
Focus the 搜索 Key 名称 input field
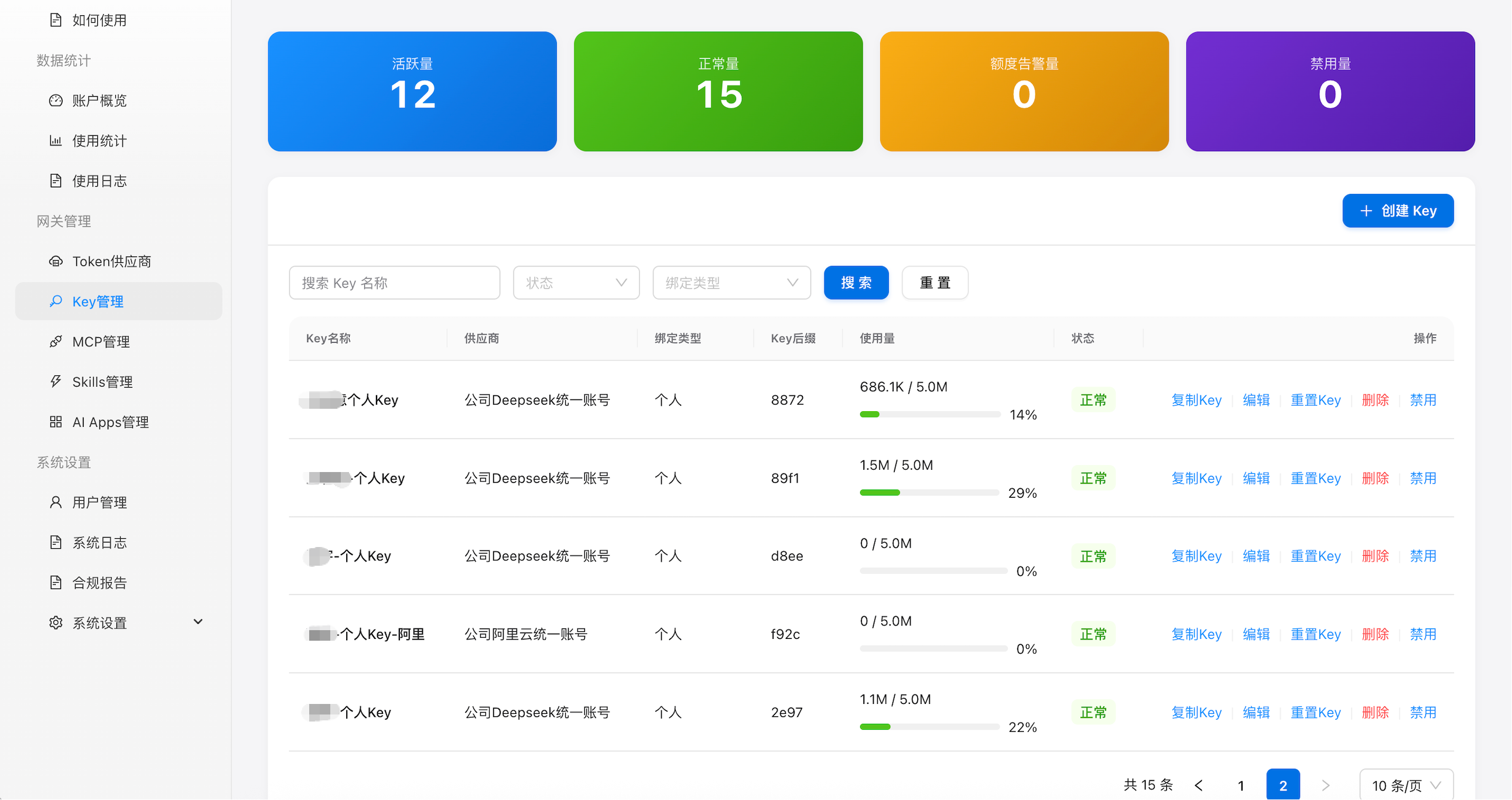pos(395,283)
